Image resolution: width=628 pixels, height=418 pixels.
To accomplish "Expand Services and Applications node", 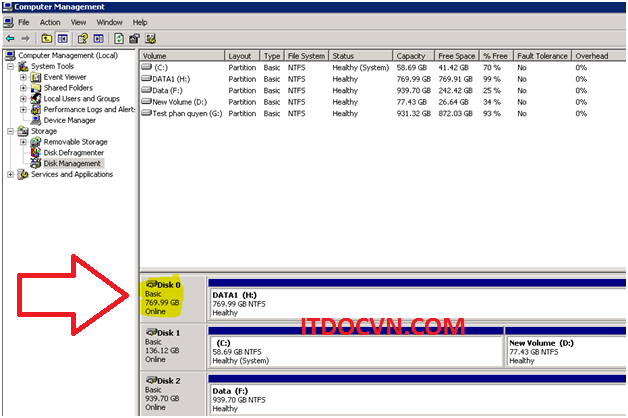I will tap(11, 175).
